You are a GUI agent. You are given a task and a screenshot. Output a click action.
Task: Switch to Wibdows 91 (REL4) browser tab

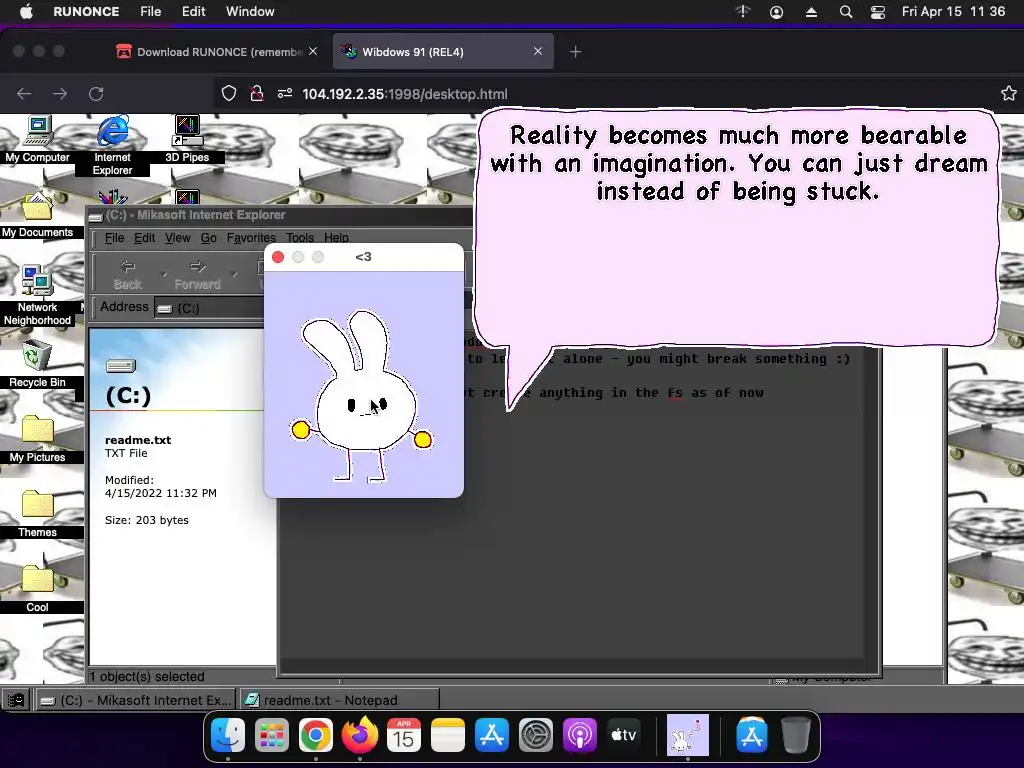click(x=443, y=52)
